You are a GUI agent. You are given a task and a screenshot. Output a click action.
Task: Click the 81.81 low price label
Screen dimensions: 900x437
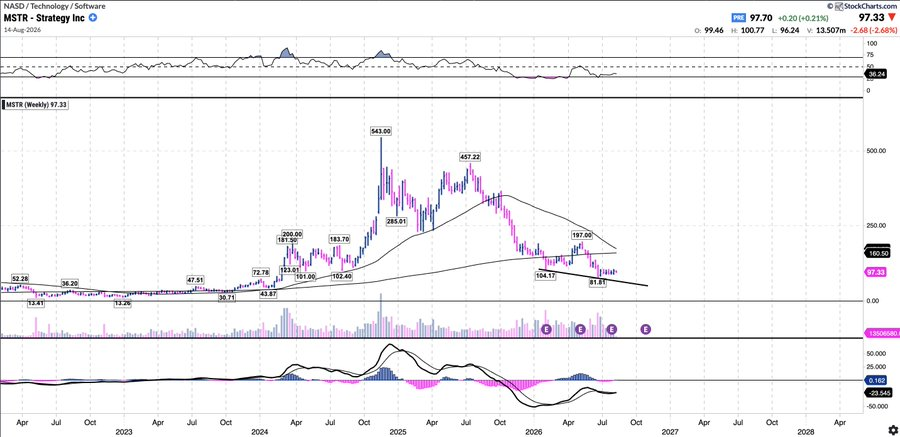599,283
